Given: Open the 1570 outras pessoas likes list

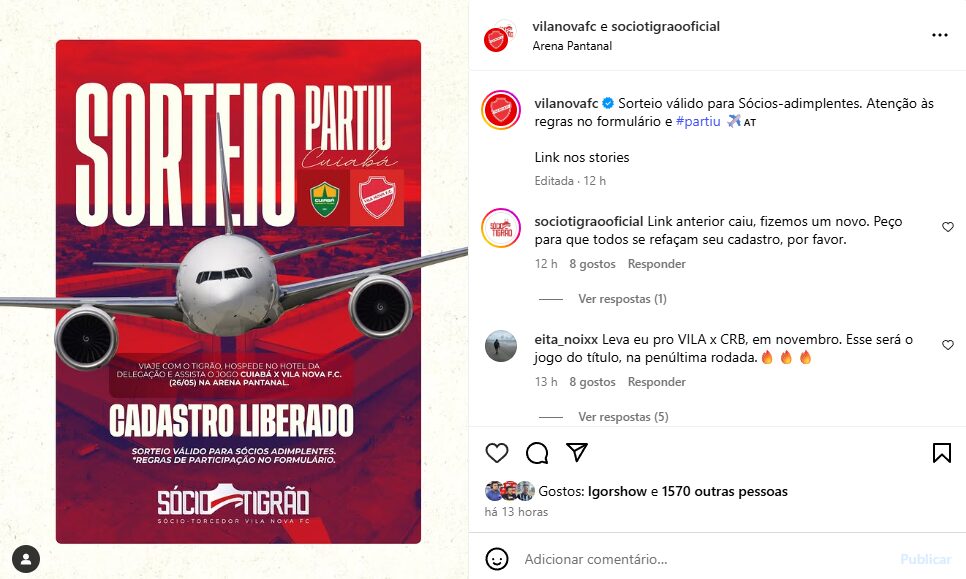Looking at the screenshot, I should 724,492.
